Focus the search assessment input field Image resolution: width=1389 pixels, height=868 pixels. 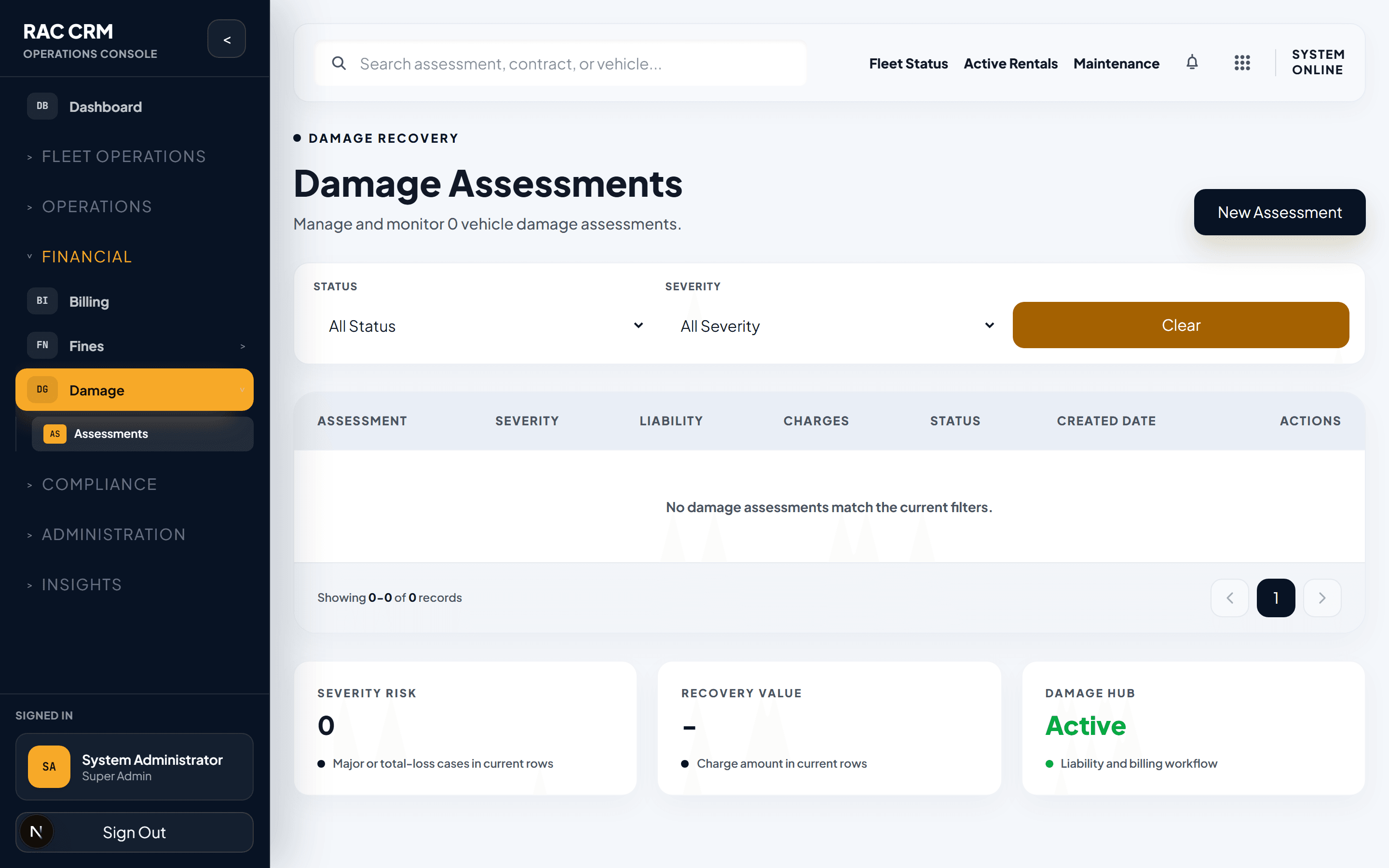[561, 63]
